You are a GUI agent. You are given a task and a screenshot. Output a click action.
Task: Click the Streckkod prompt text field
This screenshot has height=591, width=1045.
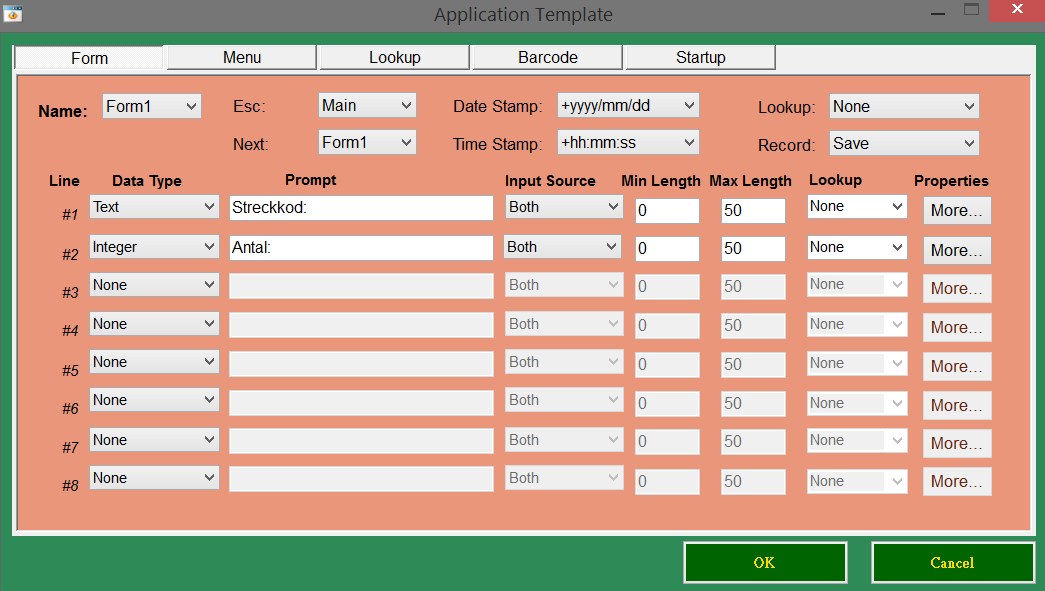tap(361, 208)
